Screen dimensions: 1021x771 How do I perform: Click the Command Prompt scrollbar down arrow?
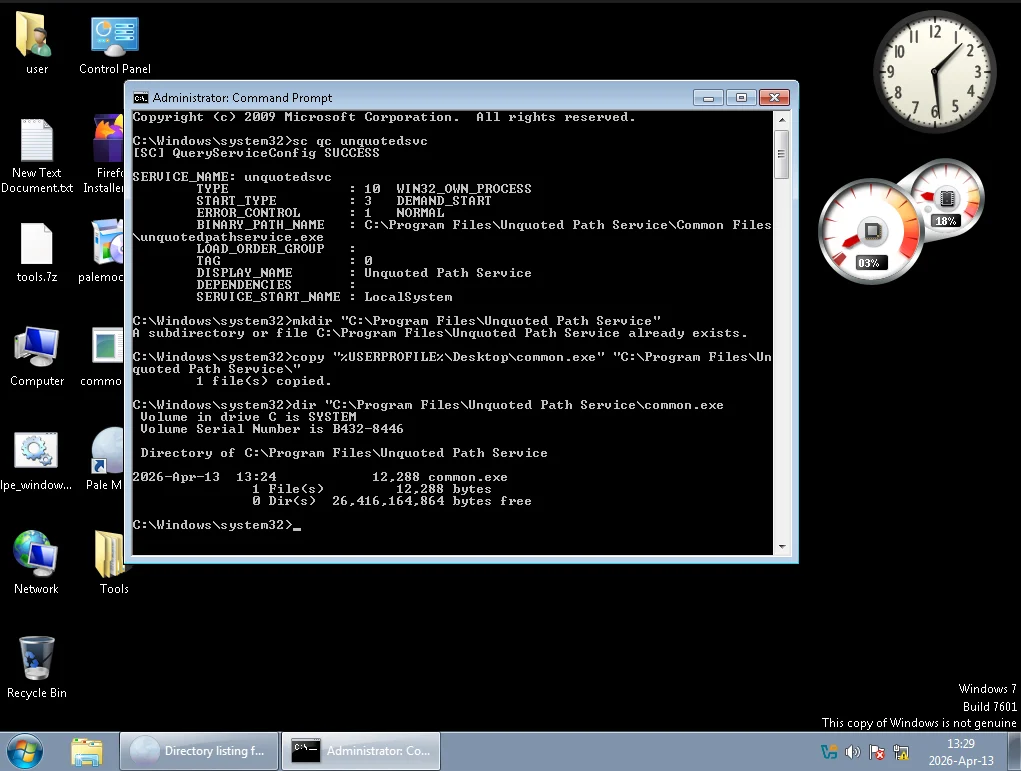782,547
